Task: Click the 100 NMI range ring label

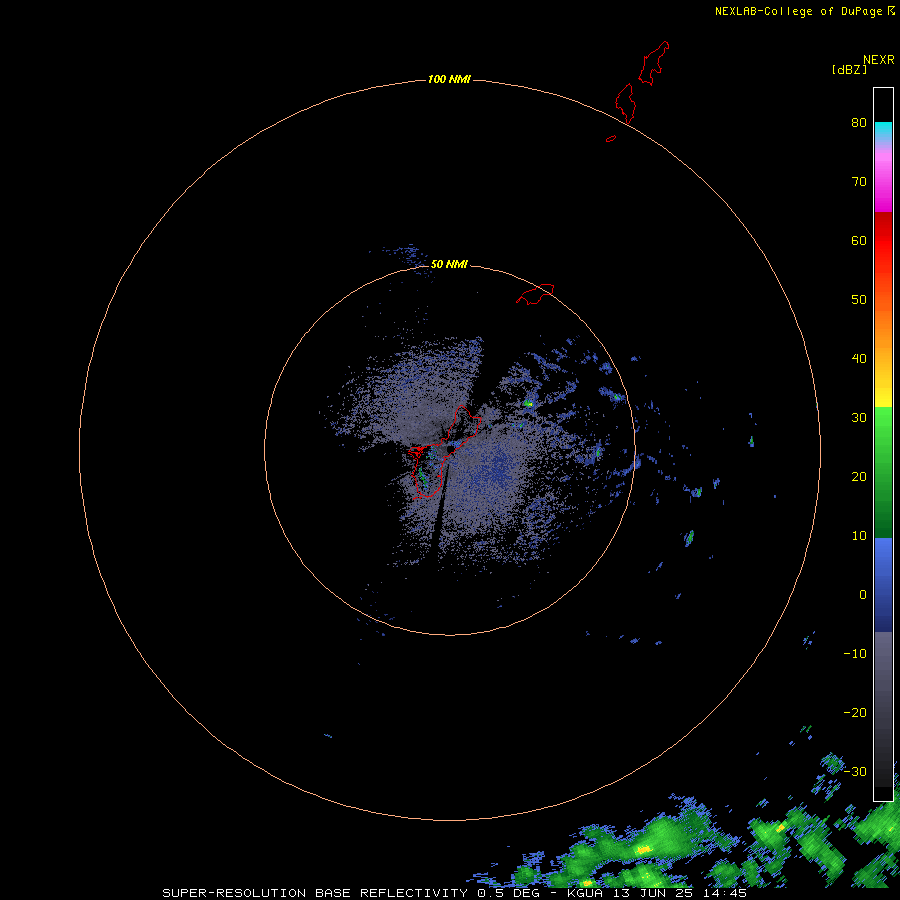Action: (x=449, y=79)
